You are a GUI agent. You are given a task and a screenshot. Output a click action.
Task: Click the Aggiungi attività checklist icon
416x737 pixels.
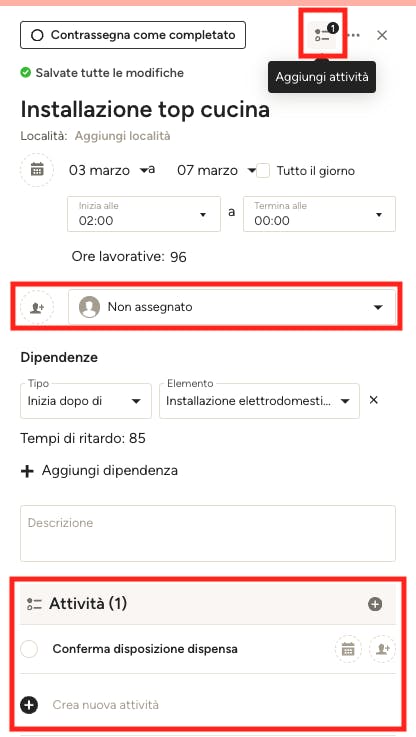click(x=322, y=35)
